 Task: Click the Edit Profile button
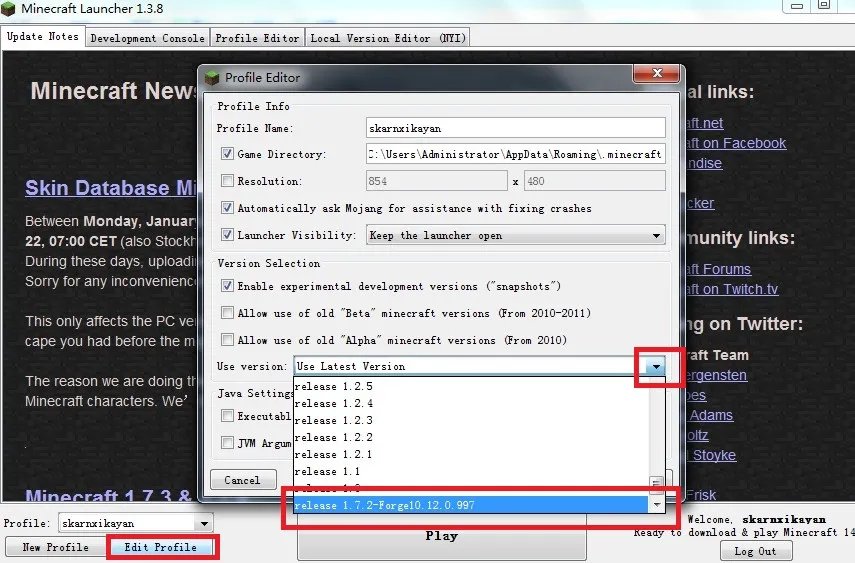[x=160, y=547]
